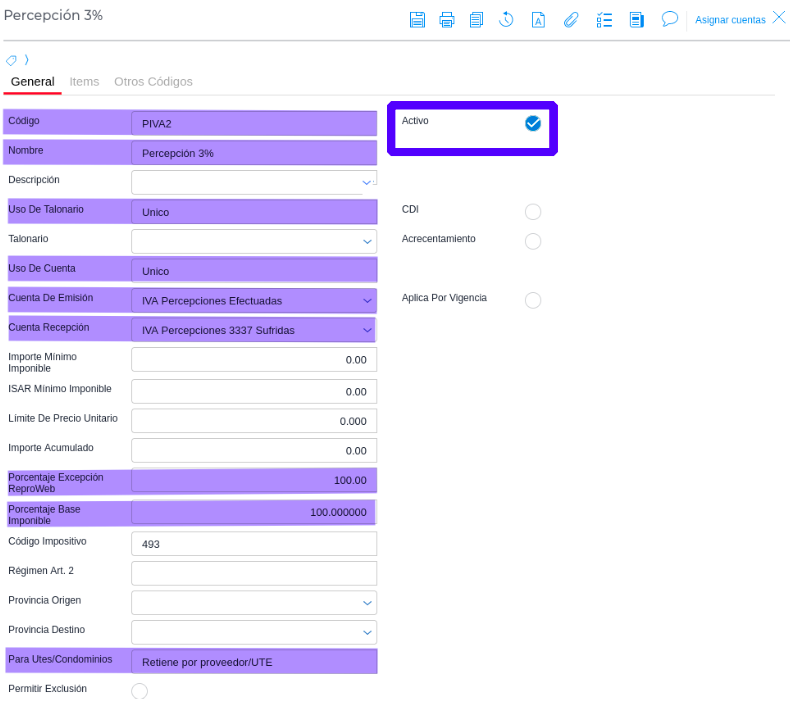Click the save floppy disk icon
This screenshot has height=705, width=790.
417,20
